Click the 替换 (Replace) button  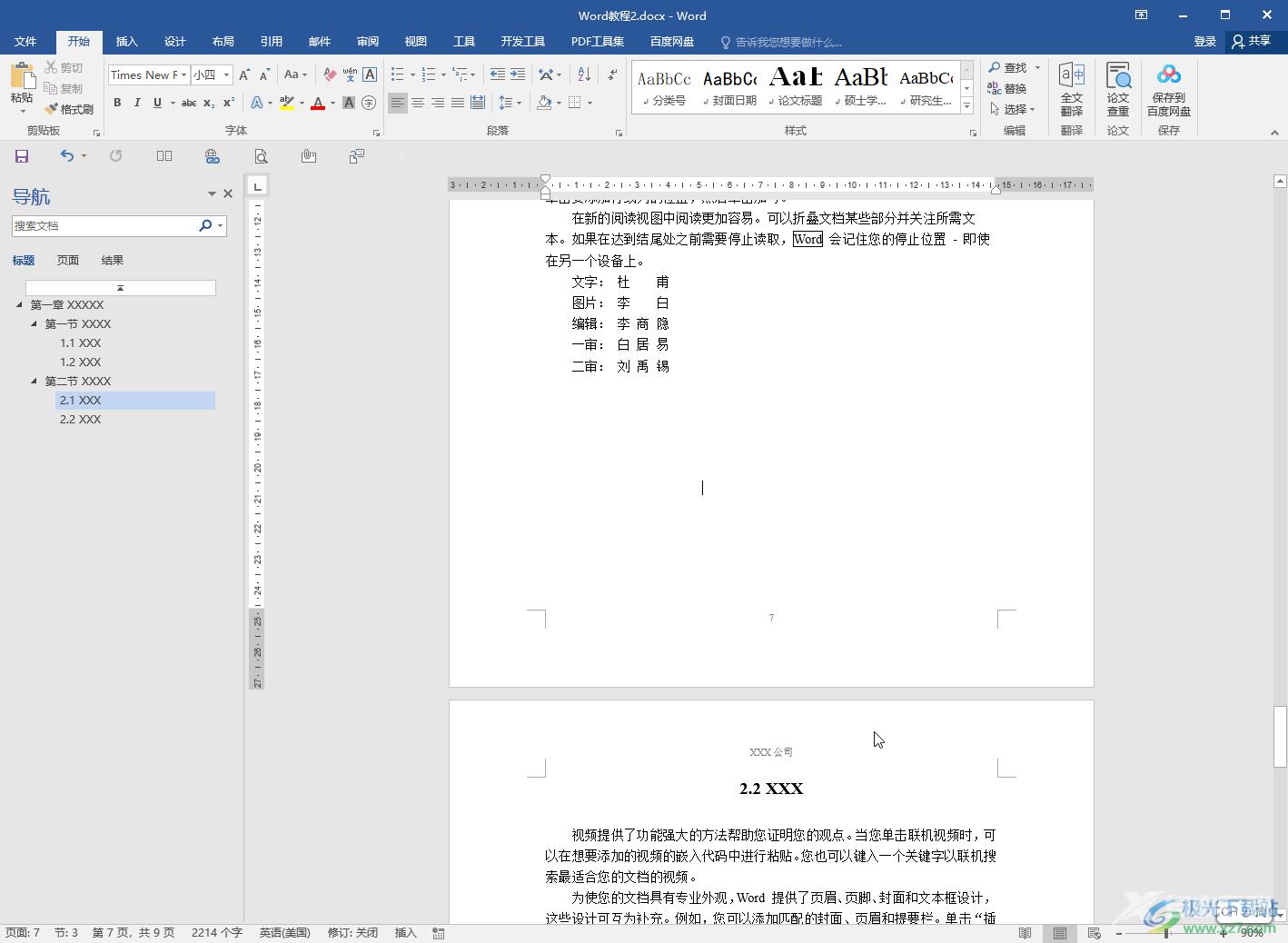(x=1007, y=88)
